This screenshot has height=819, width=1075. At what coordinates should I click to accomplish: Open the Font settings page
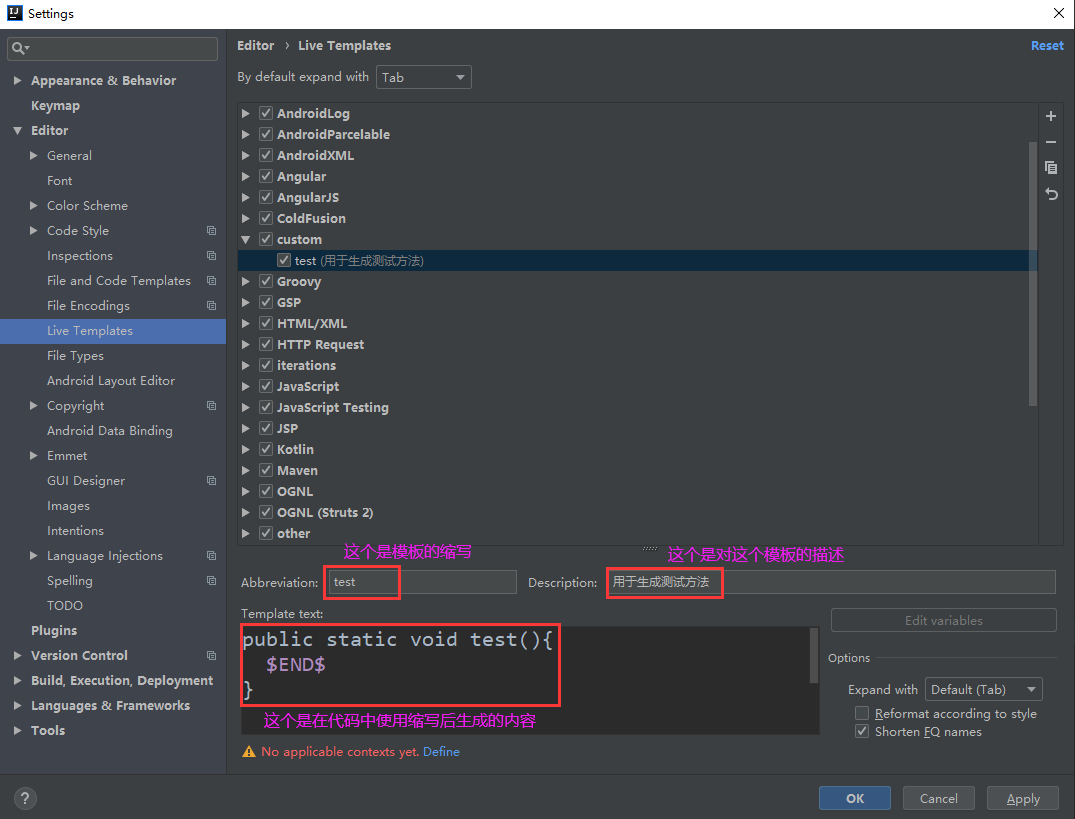click(x=60, y=181)
